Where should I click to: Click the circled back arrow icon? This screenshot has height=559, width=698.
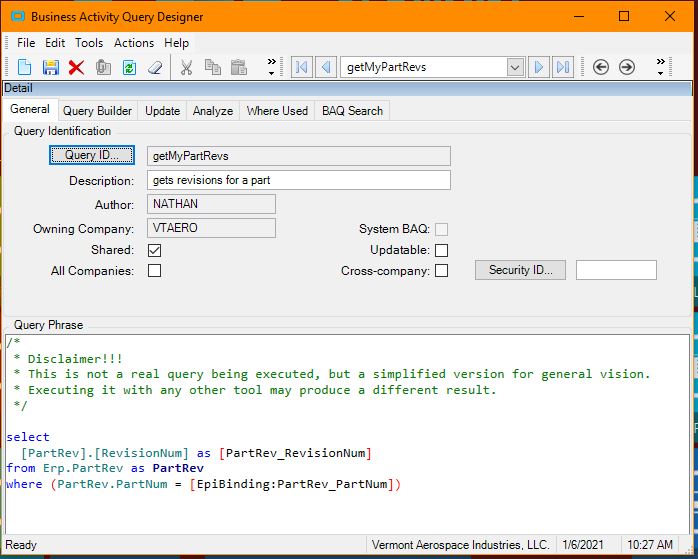coord(601,67)
